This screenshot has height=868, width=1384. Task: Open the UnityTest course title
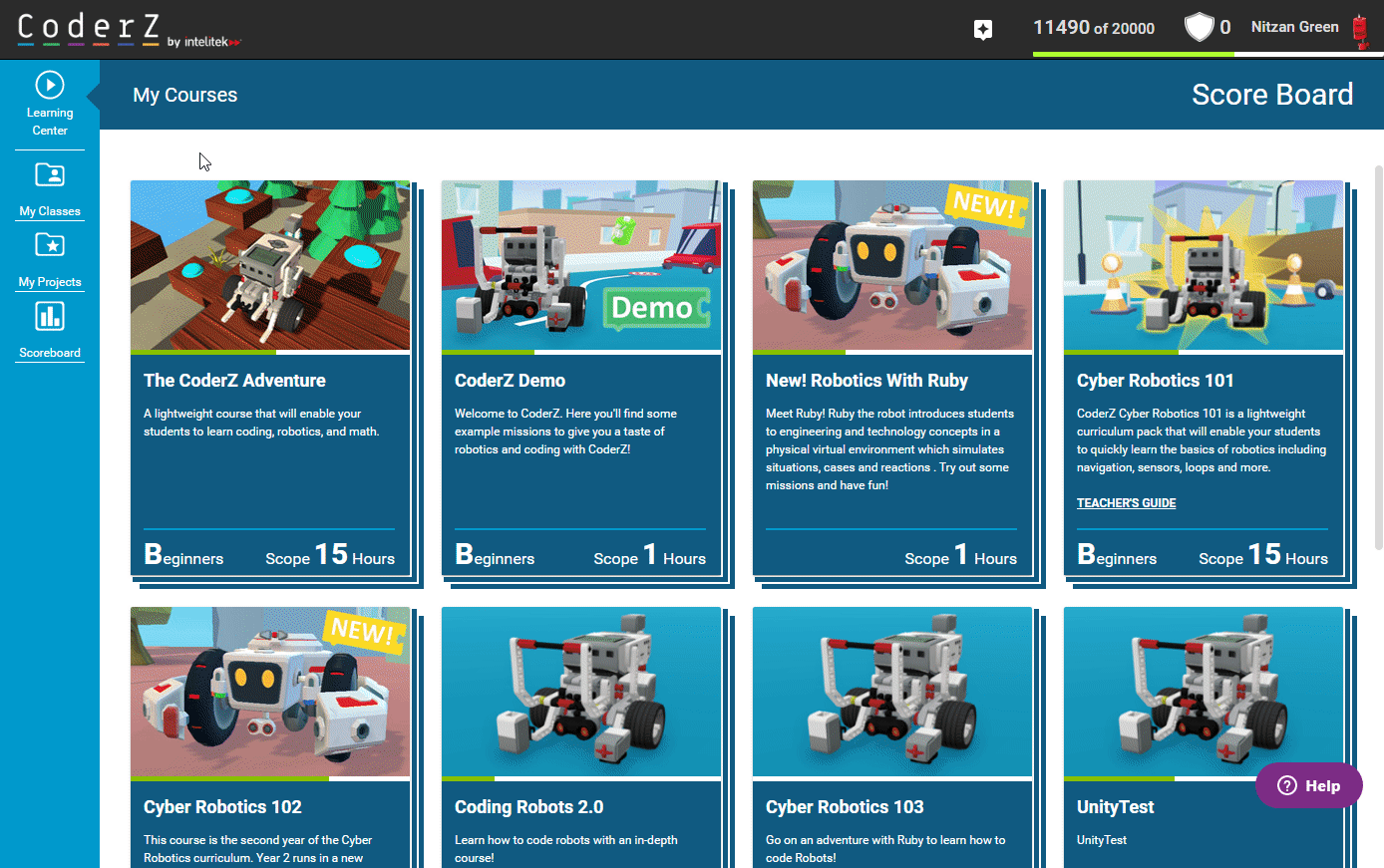(x=1115, y=807)
